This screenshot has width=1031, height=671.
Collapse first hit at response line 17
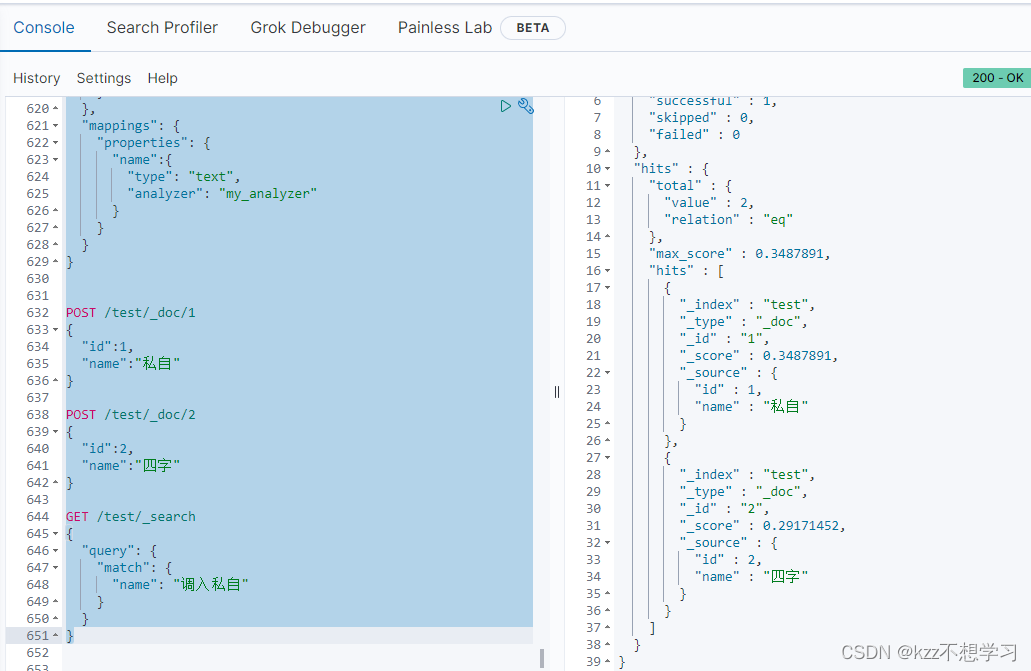(608, 287)
